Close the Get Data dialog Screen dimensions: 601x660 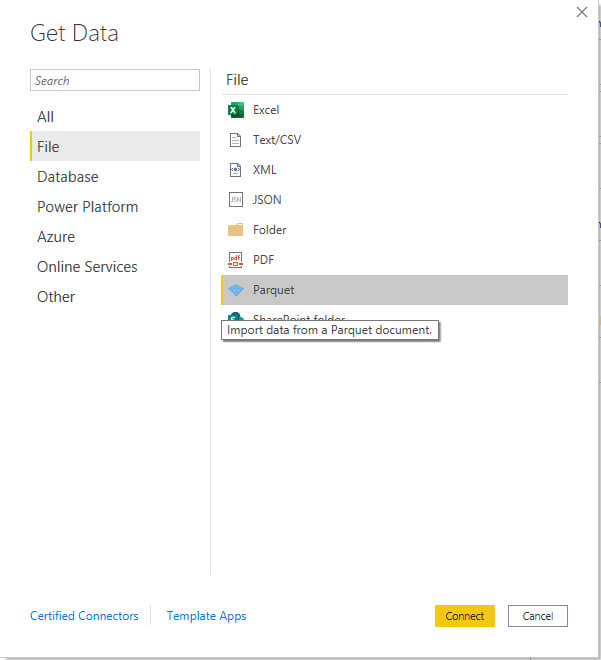(x=582, y=12)
